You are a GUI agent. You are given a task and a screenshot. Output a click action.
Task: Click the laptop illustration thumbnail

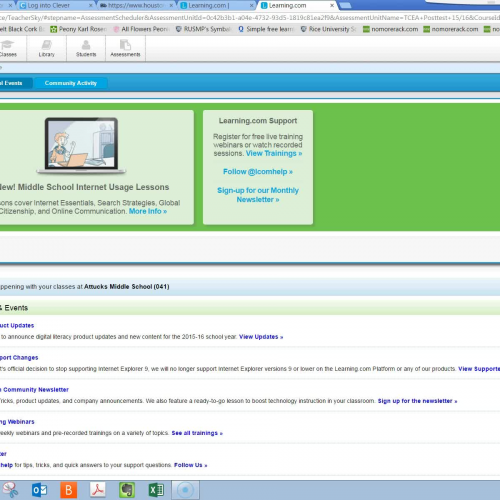(81, 146)
